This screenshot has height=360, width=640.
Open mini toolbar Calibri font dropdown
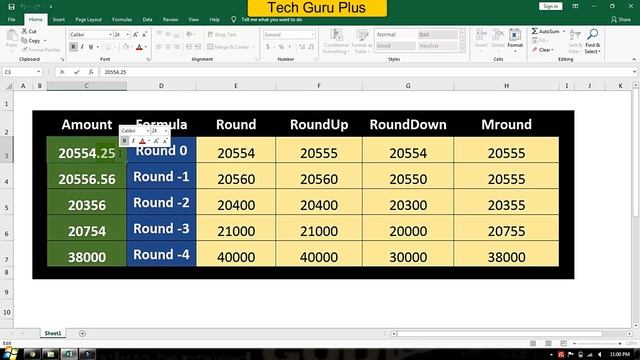(x=147, y=131)
